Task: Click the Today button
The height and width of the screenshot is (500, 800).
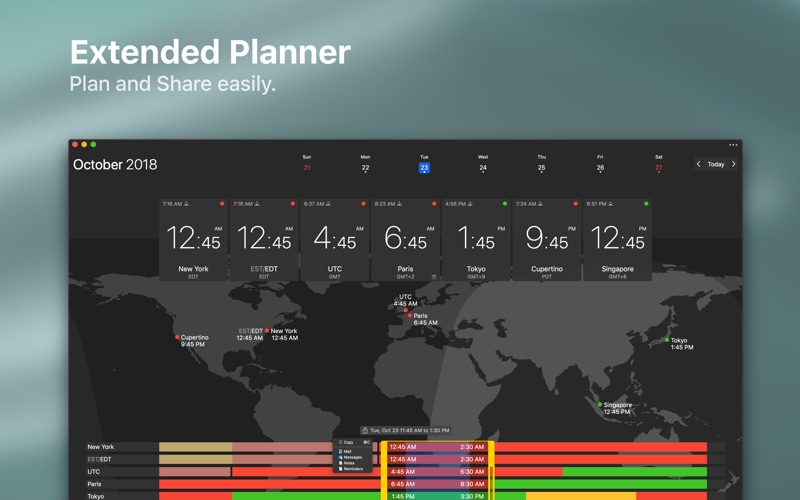Action: click(716, 164)
